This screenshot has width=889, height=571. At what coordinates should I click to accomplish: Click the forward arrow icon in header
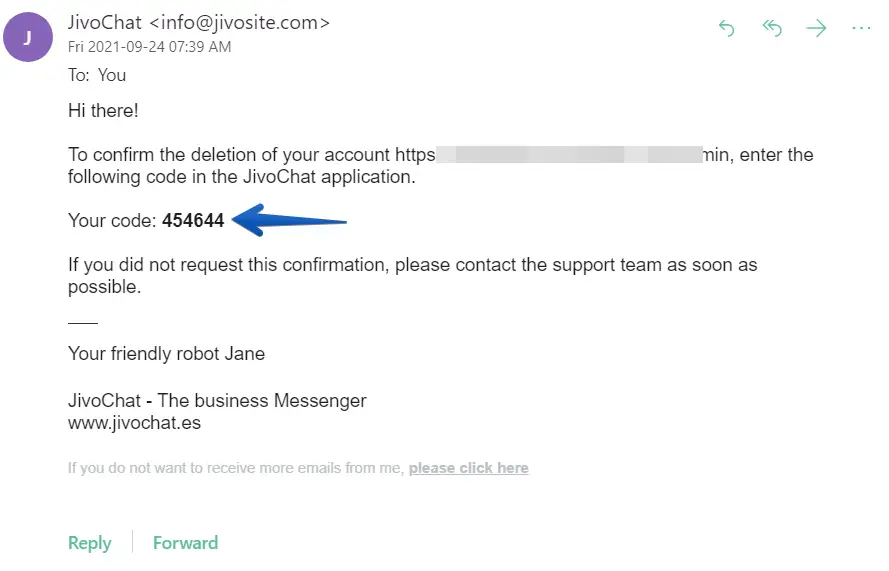point(817,29)
